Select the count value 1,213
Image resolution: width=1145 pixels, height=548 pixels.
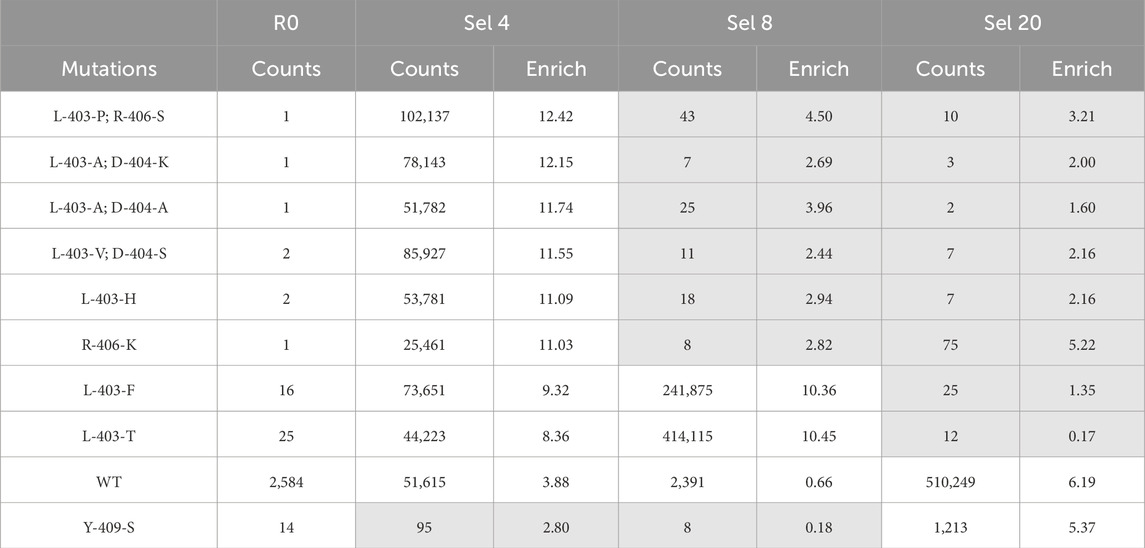tap(951, 526)
